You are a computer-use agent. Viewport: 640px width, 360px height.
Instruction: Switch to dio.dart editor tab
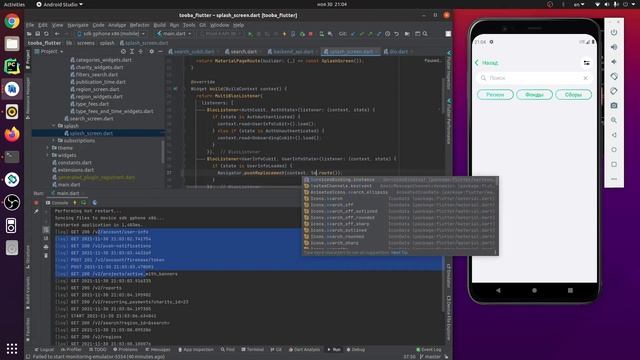[397, 51]
